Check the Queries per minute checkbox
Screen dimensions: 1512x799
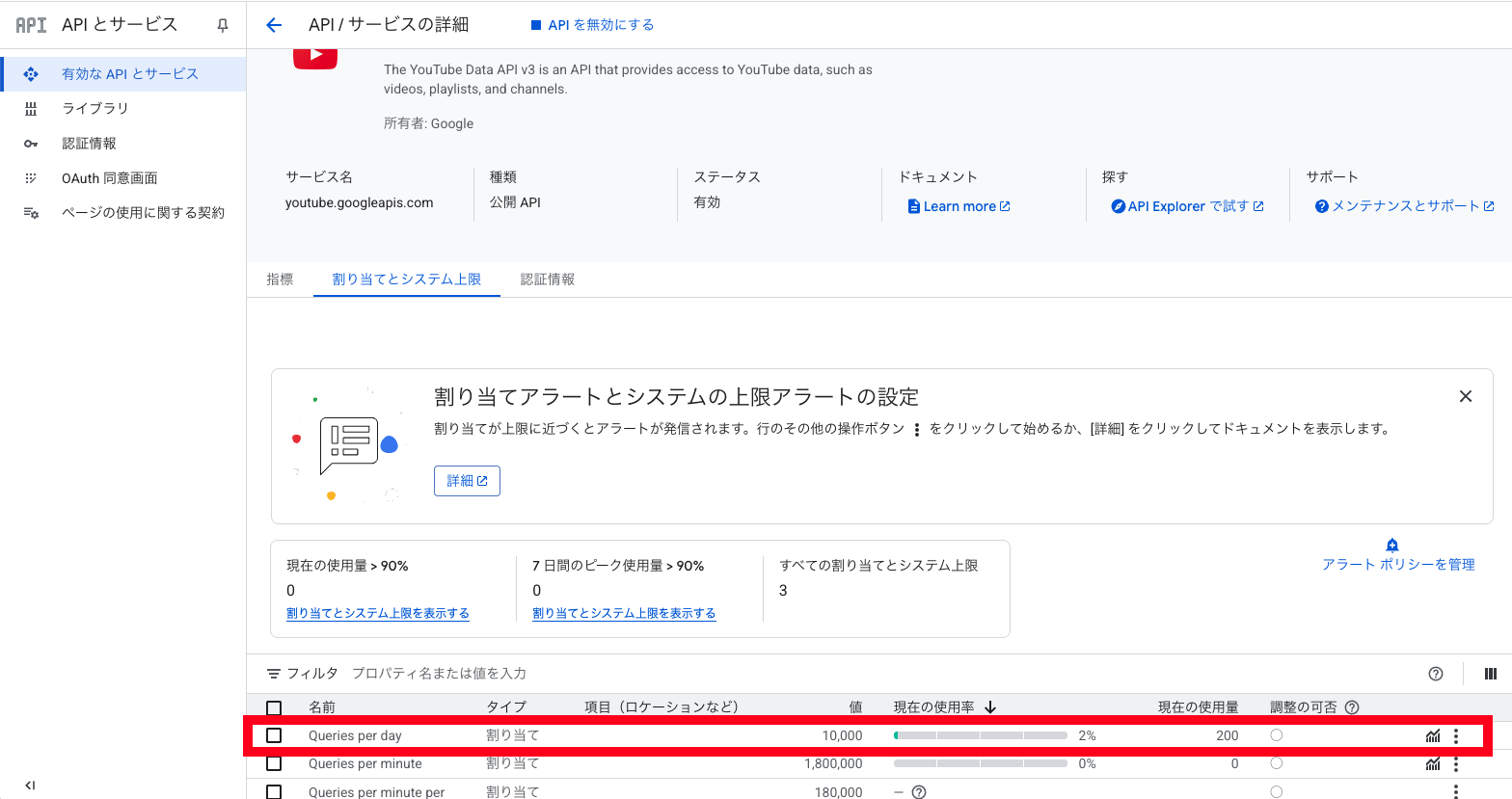[x=274, y=763]
